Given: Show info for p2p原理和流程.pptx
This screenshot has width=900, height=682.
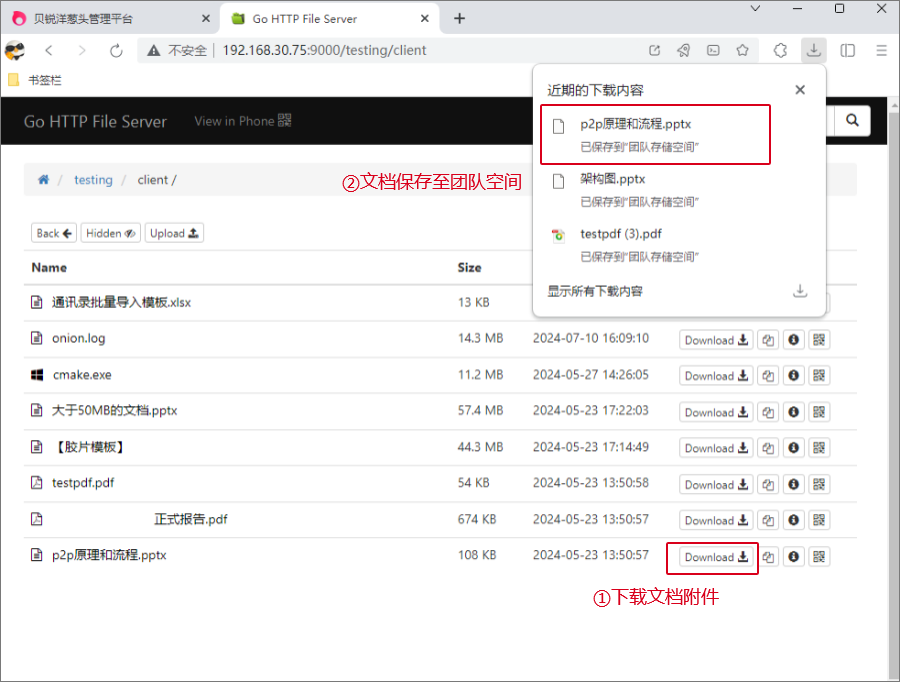Looking at the screenshot, I should click(793, 557).
